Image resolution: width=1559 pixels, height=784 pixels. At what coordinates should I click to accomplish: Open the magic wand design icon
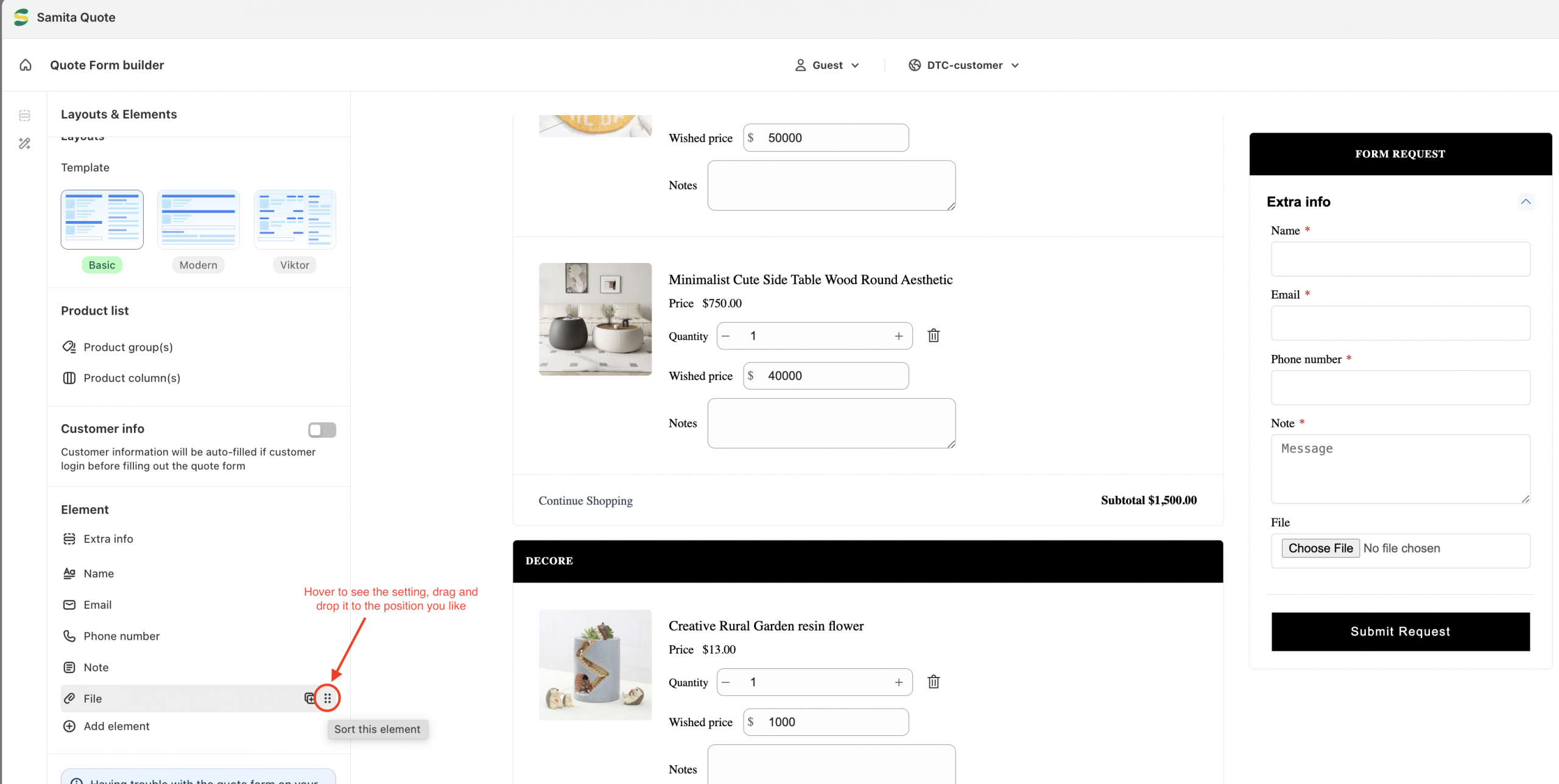tap(24, 144)
